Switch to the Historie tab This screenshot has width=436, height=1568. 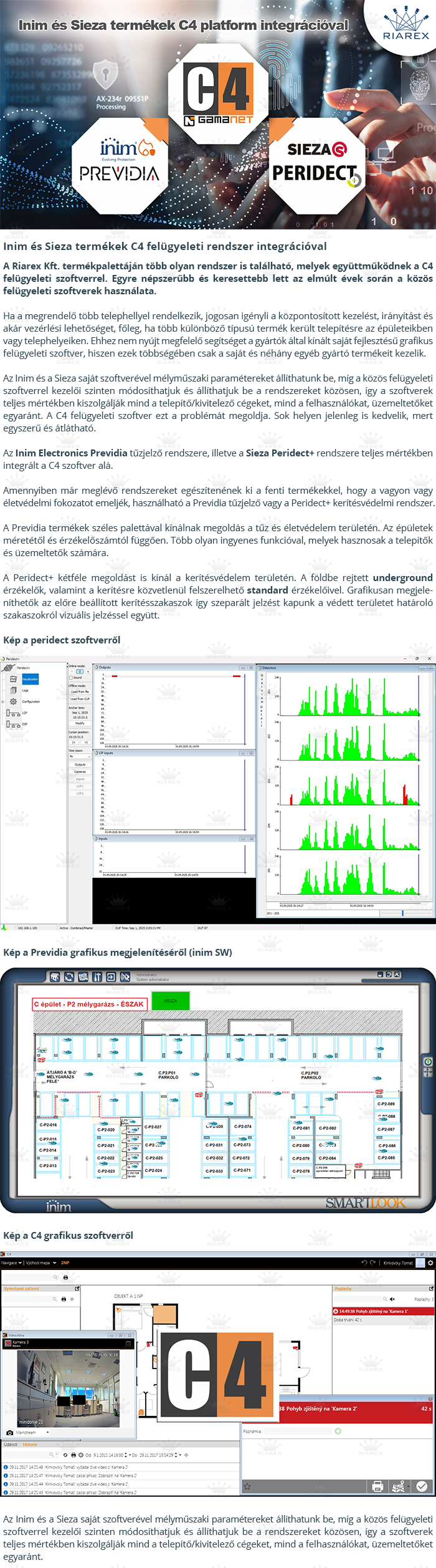pyautogui.click(x=30, y=1444)
